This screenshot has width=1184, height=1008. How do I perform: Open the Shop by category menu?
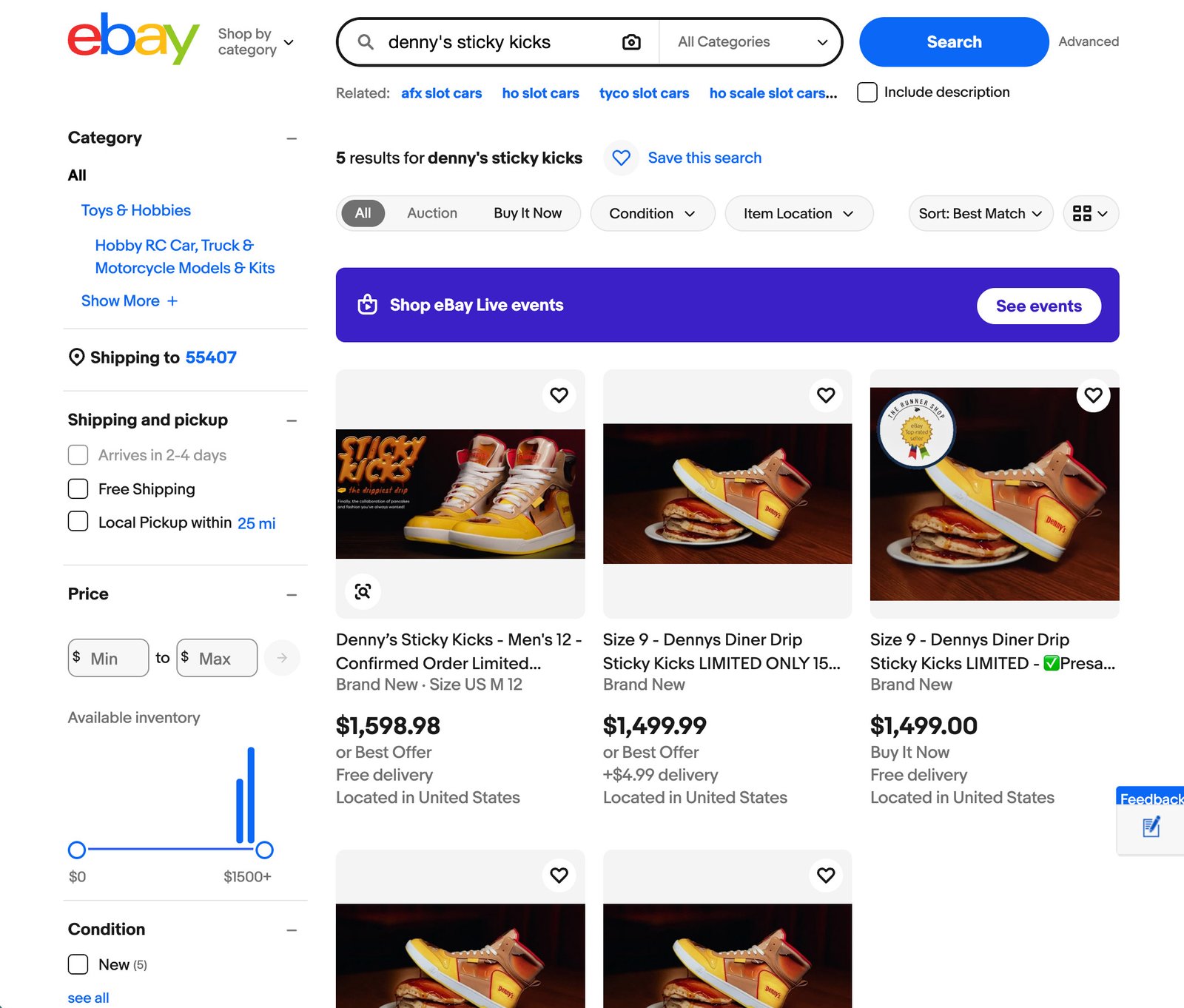point(255,41)
